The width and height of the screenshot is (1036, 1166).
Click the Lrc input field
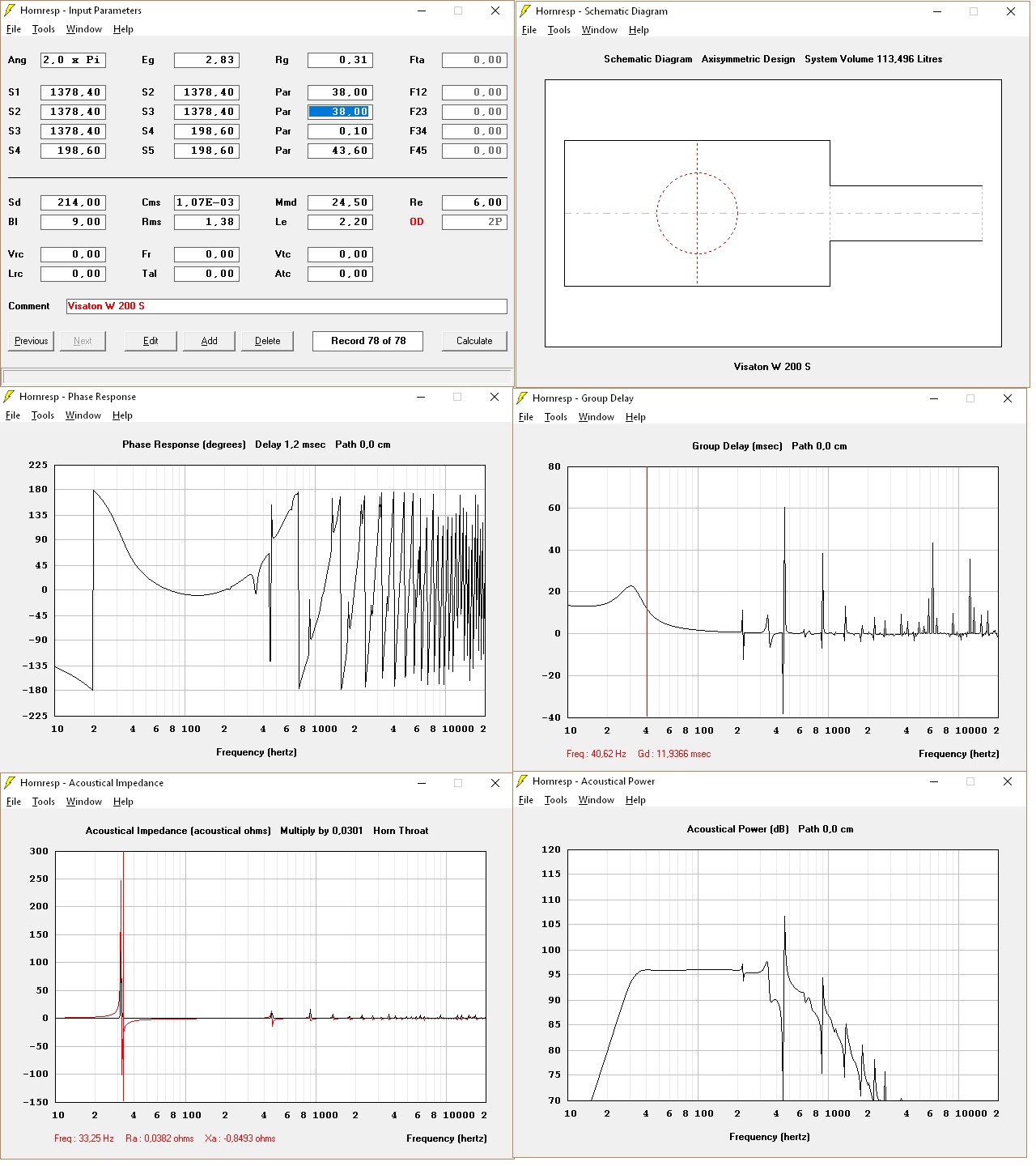73,274
